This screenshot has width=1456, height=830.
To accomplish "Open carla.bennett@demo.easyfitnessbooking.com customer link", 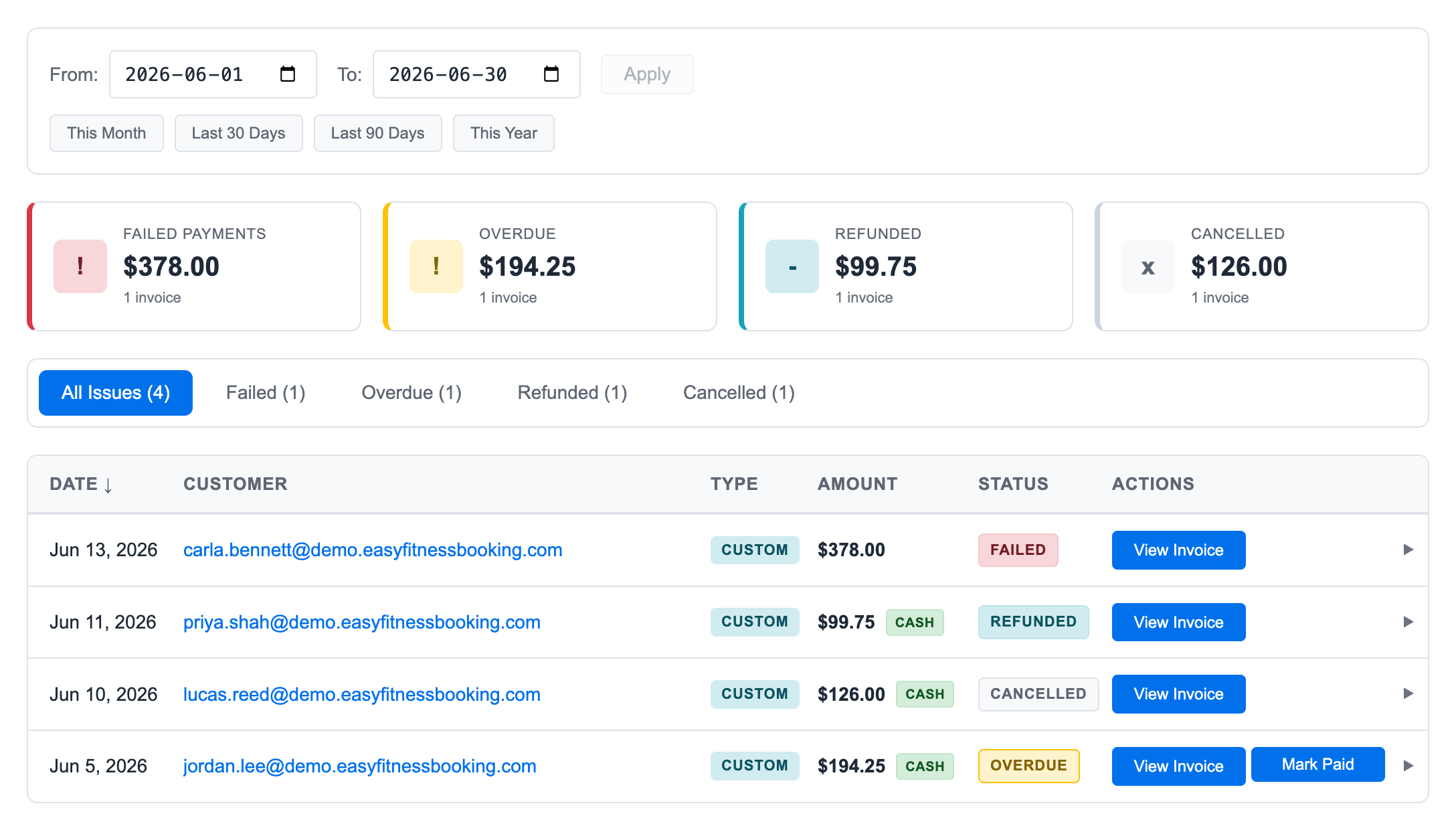I will point(373,550).
